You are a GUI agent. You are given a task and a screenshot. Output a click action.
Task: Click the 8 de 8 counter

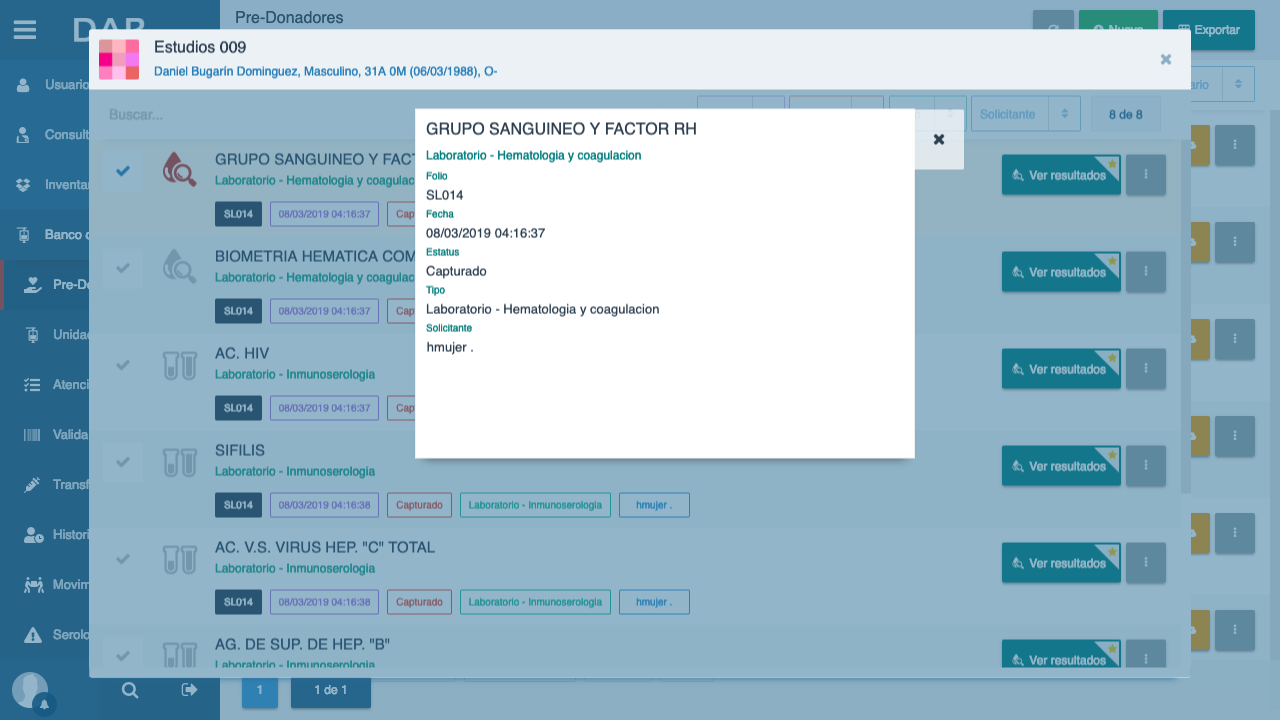point(1126,114)
